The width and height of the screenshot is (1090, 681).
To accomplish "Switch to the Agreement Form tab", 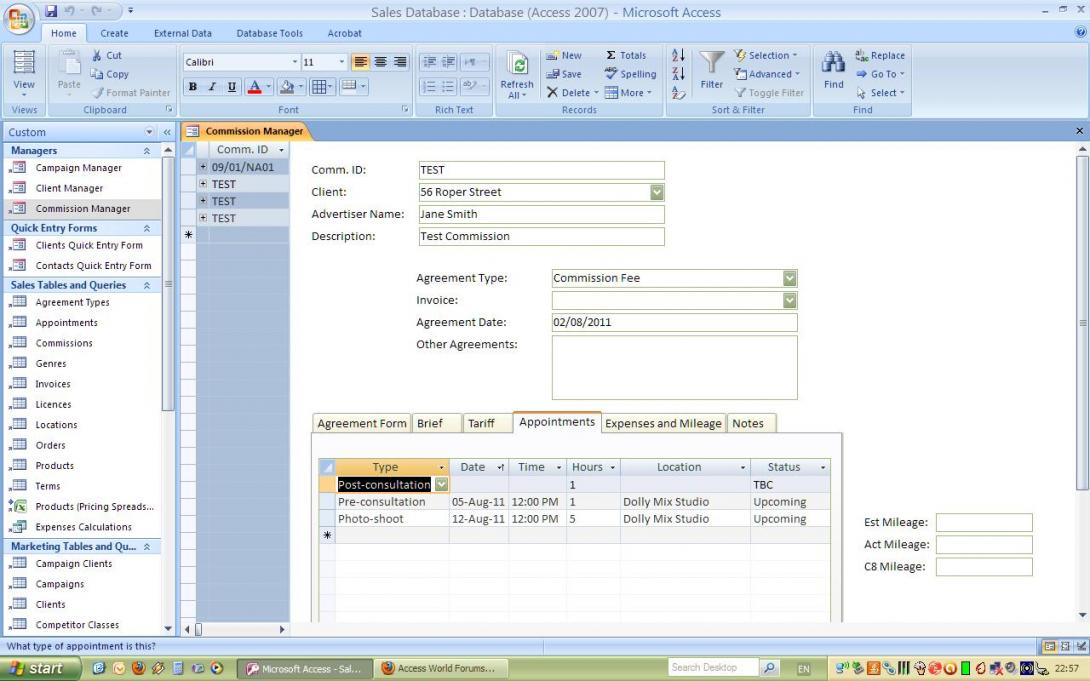I will [361, 423].
